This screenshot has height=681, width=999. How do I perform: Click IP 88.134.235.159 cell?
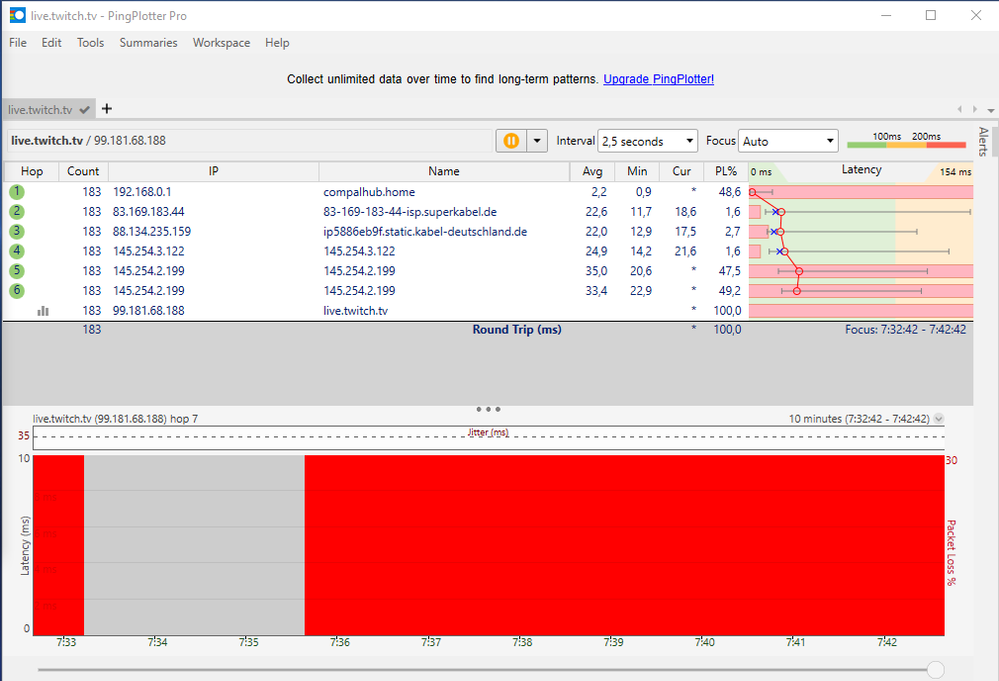click(x=152, y=231)
